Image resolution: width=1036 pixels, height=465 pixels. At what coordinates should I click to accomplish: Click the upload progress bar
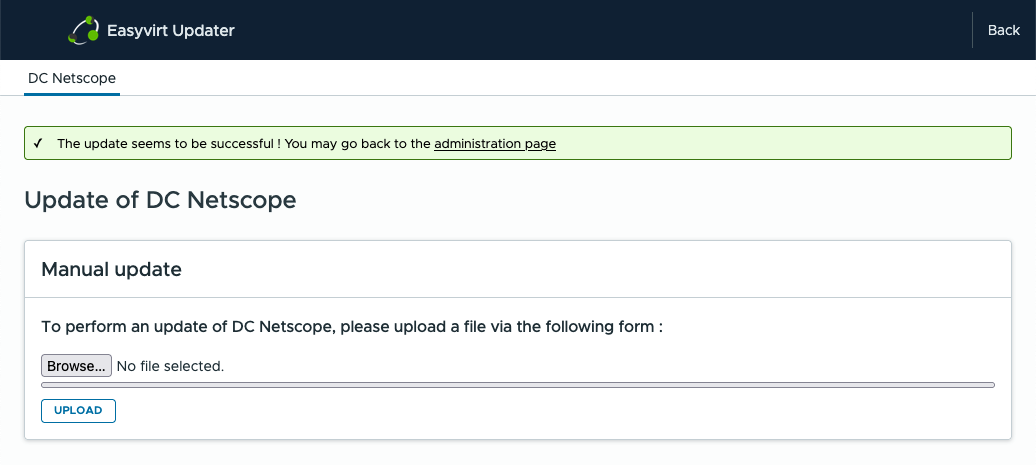[x=518, y=384]
